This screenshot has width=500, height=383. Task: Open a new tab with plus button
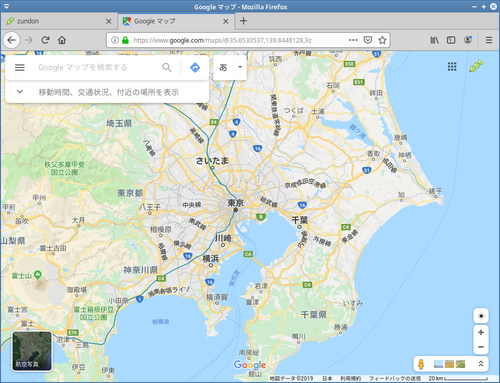(x=243, y=21)
